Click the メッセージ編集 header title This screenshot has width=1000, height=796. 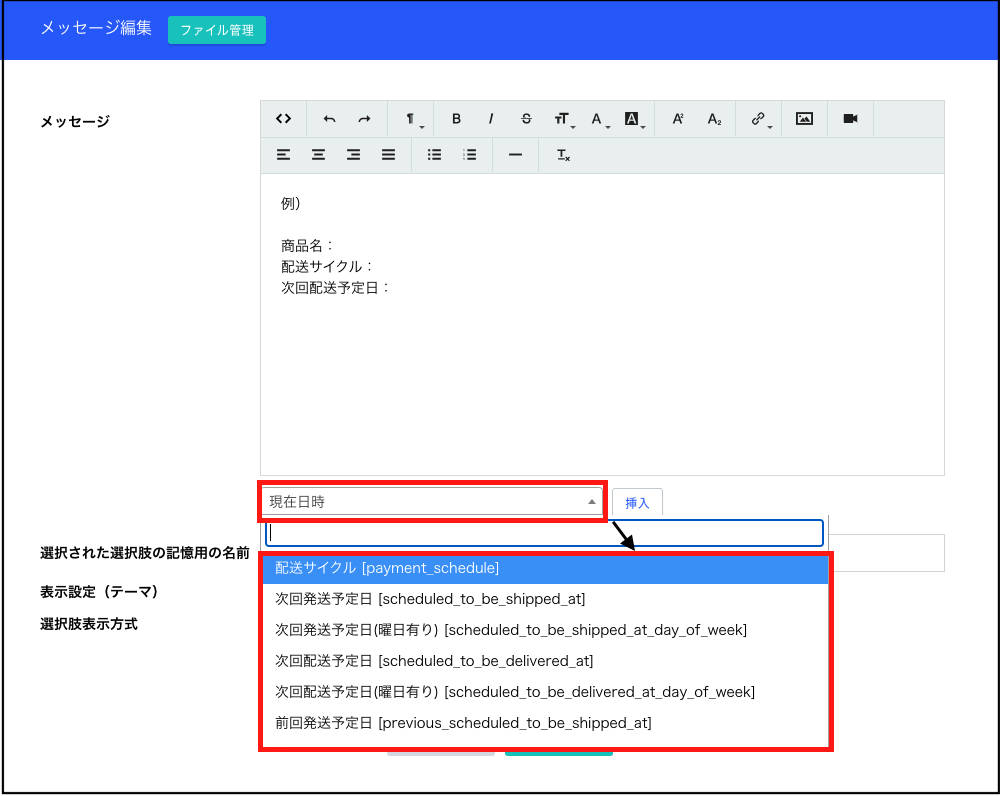coord(96,28)
